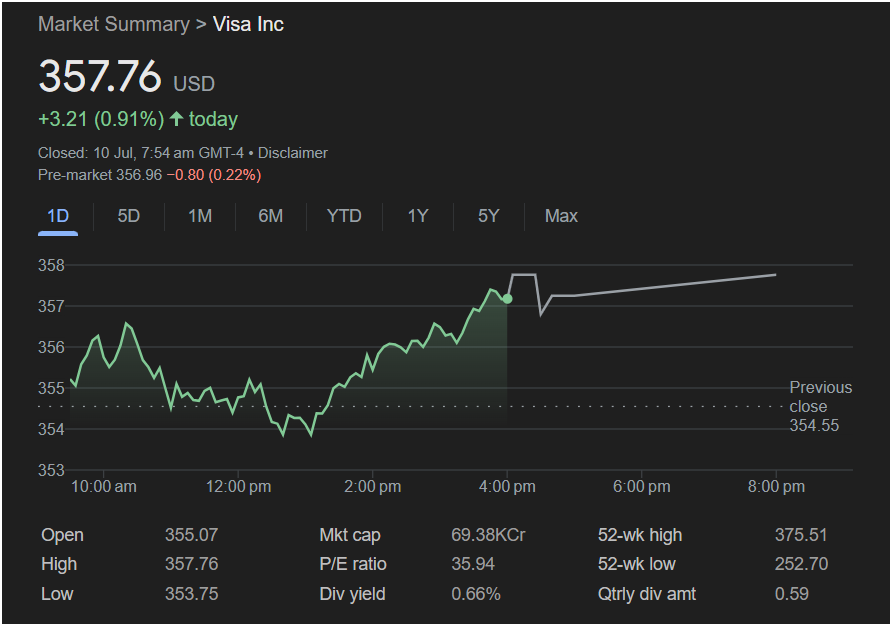
Task: Click the 8:00 pm axis label
Action: pos(776,487)
